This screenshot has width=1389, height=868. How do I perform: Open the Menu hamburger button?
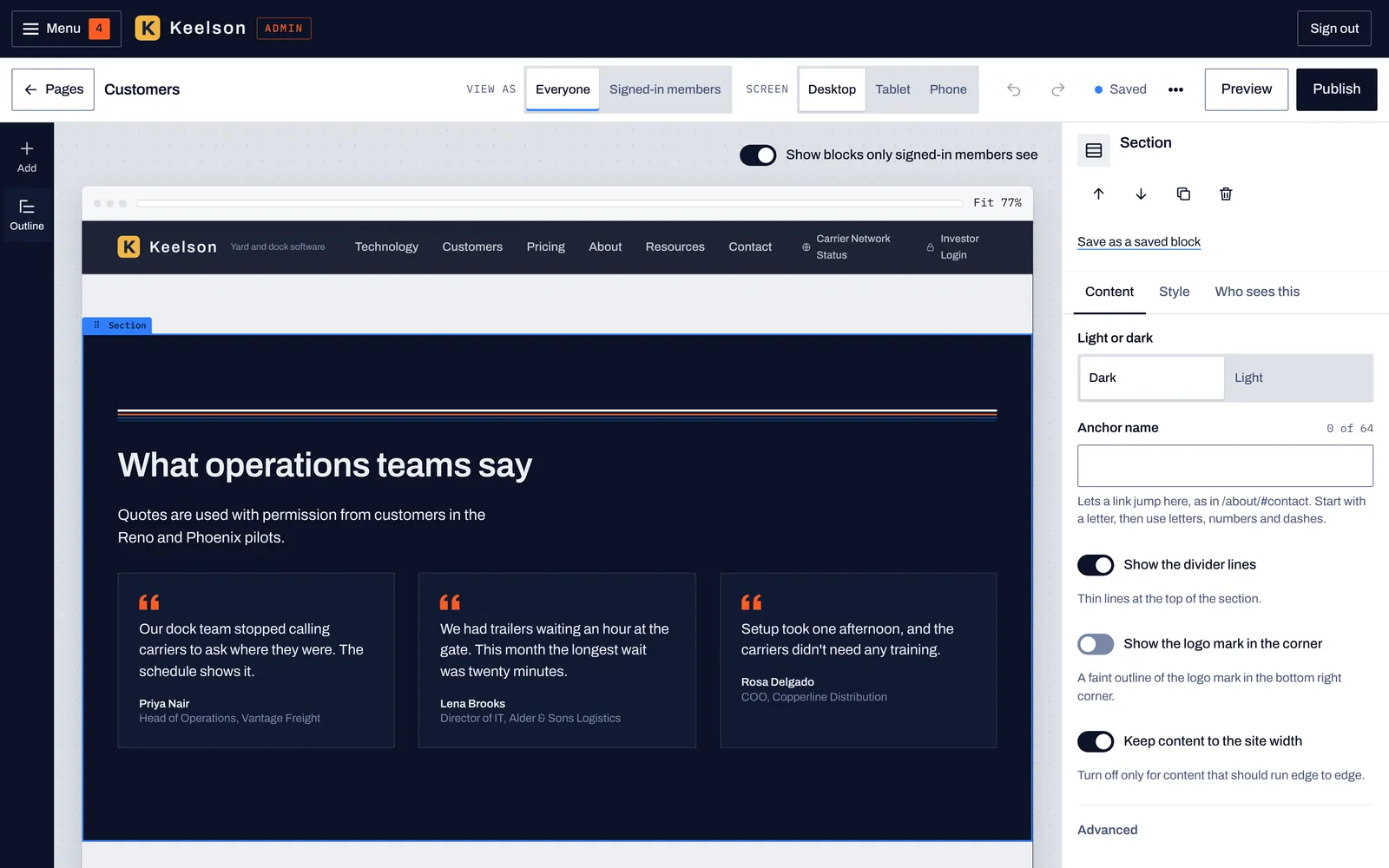66,29
